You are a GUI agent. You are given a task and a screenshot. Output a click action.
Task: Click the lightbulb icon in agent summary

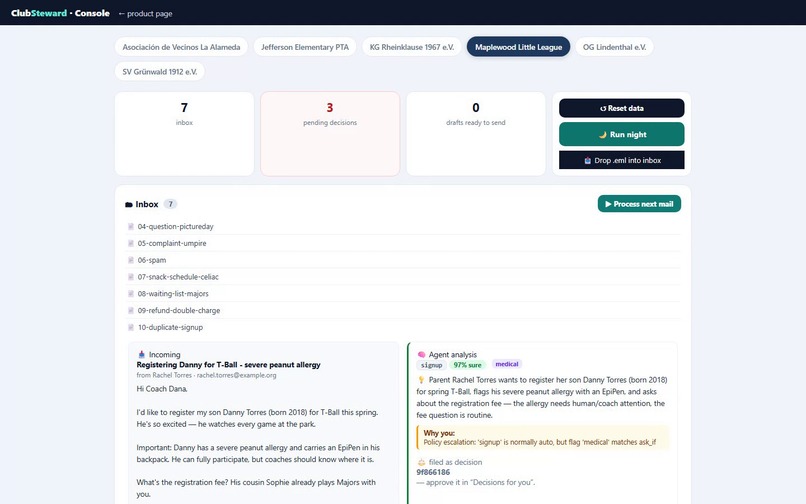click(x=421, y=380)
